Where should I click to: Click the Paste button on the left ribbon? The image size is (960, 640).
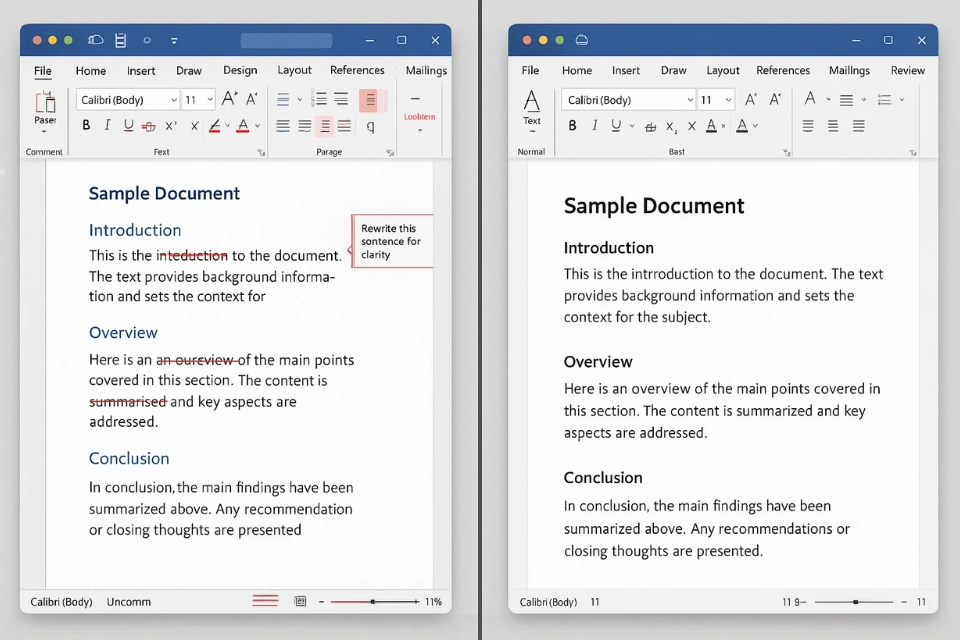[x=44, y=110]
